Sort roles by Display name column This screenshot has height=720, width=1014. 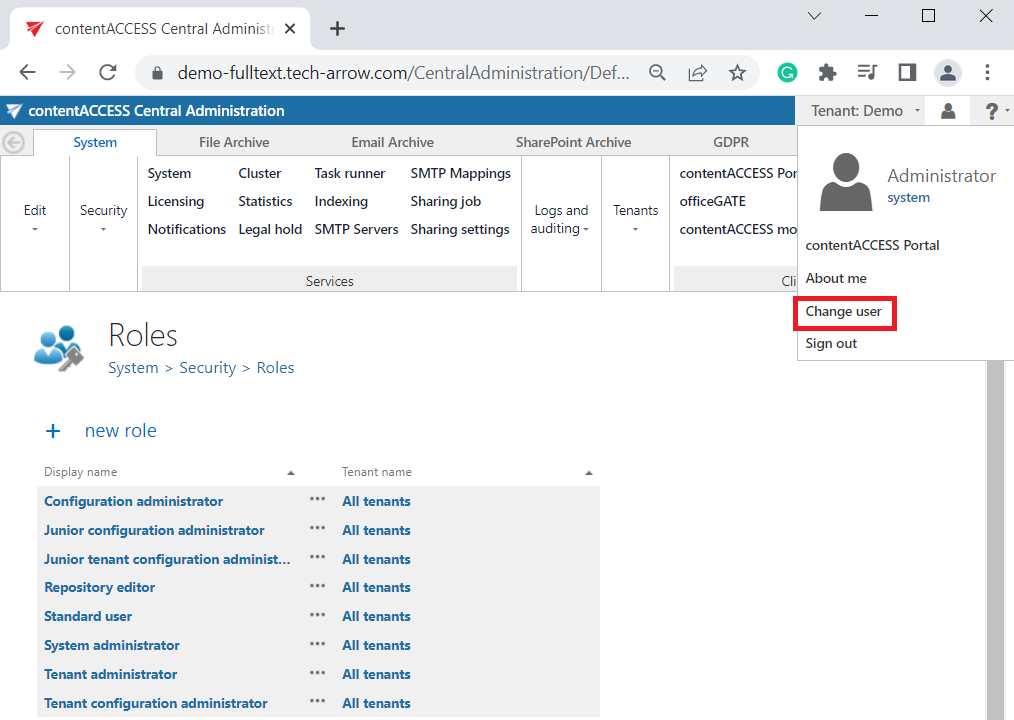tap(81, 472)
